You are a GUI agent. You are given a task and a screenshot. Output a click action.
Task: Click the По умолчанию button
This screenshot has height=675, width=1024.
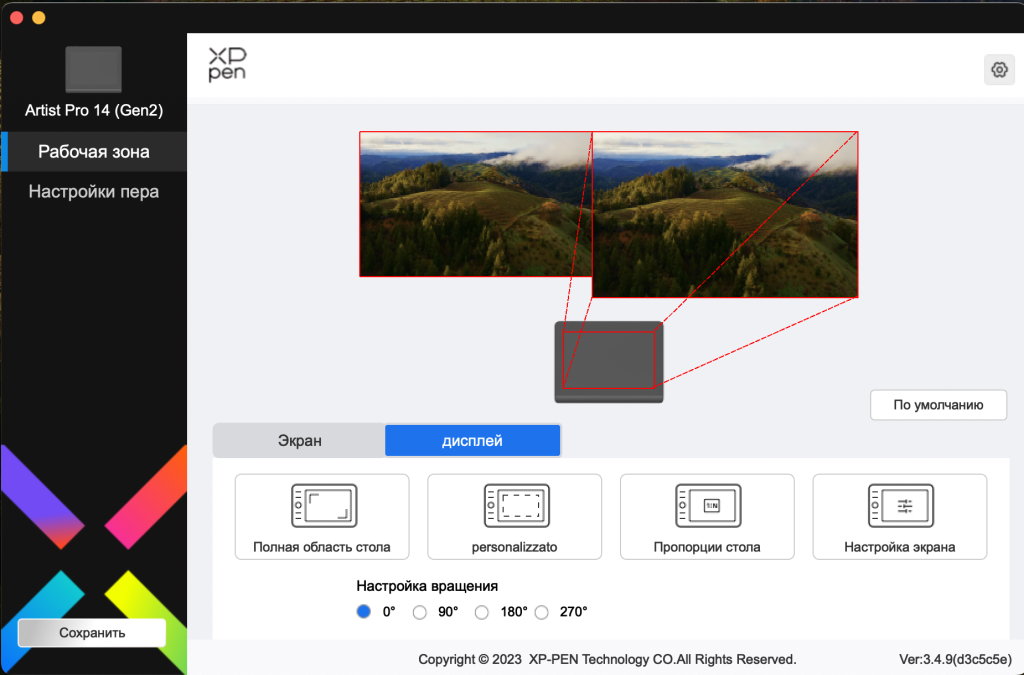938,405
